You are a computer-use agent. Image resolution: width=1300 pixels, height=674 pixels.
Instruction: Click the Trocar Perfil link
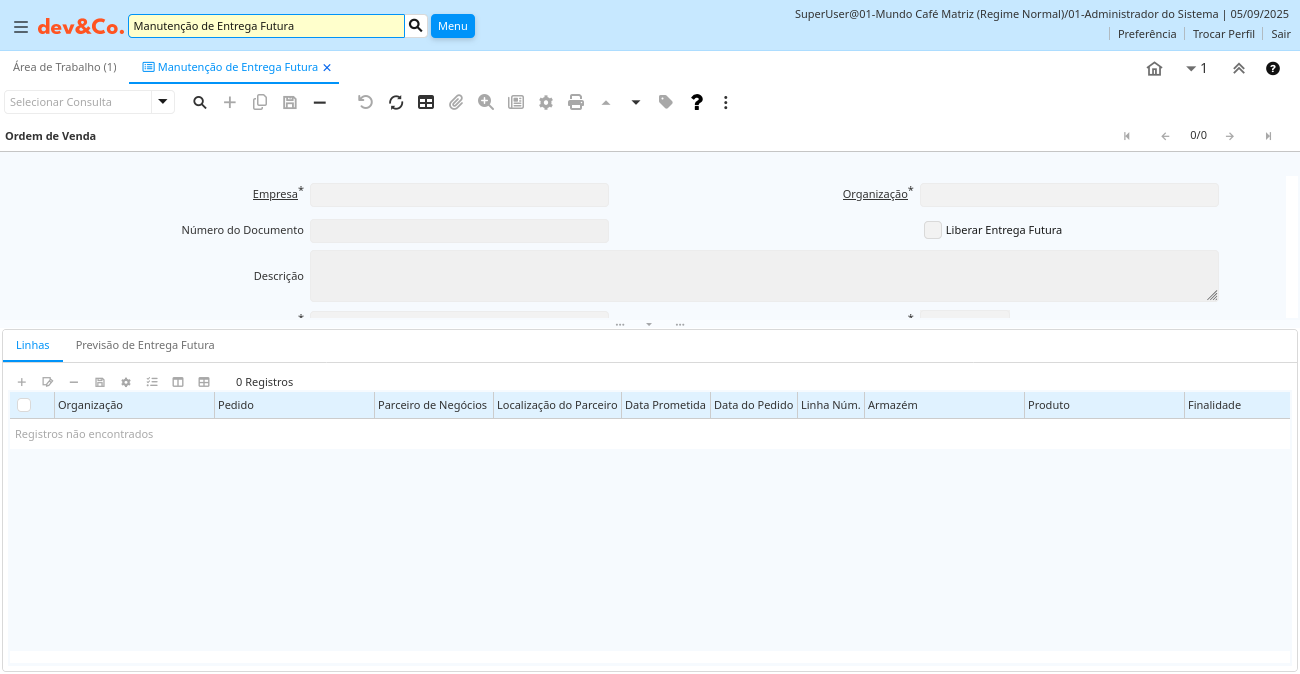(1223, 34)
